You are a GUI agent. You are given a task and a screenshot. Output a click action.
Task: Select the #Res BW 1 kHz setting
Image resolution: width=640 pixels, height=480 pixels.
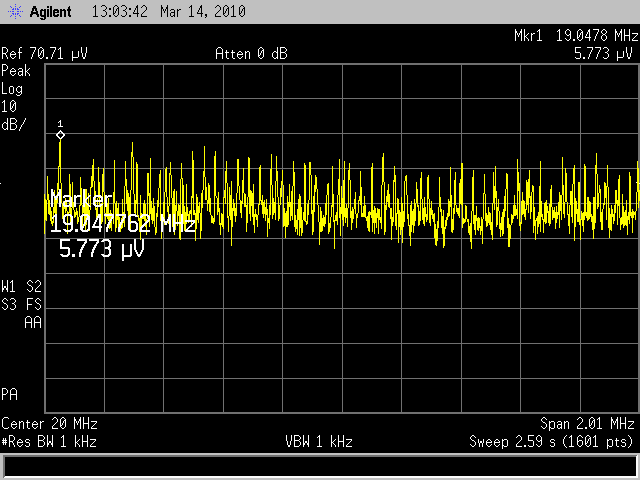pos(50,441)
